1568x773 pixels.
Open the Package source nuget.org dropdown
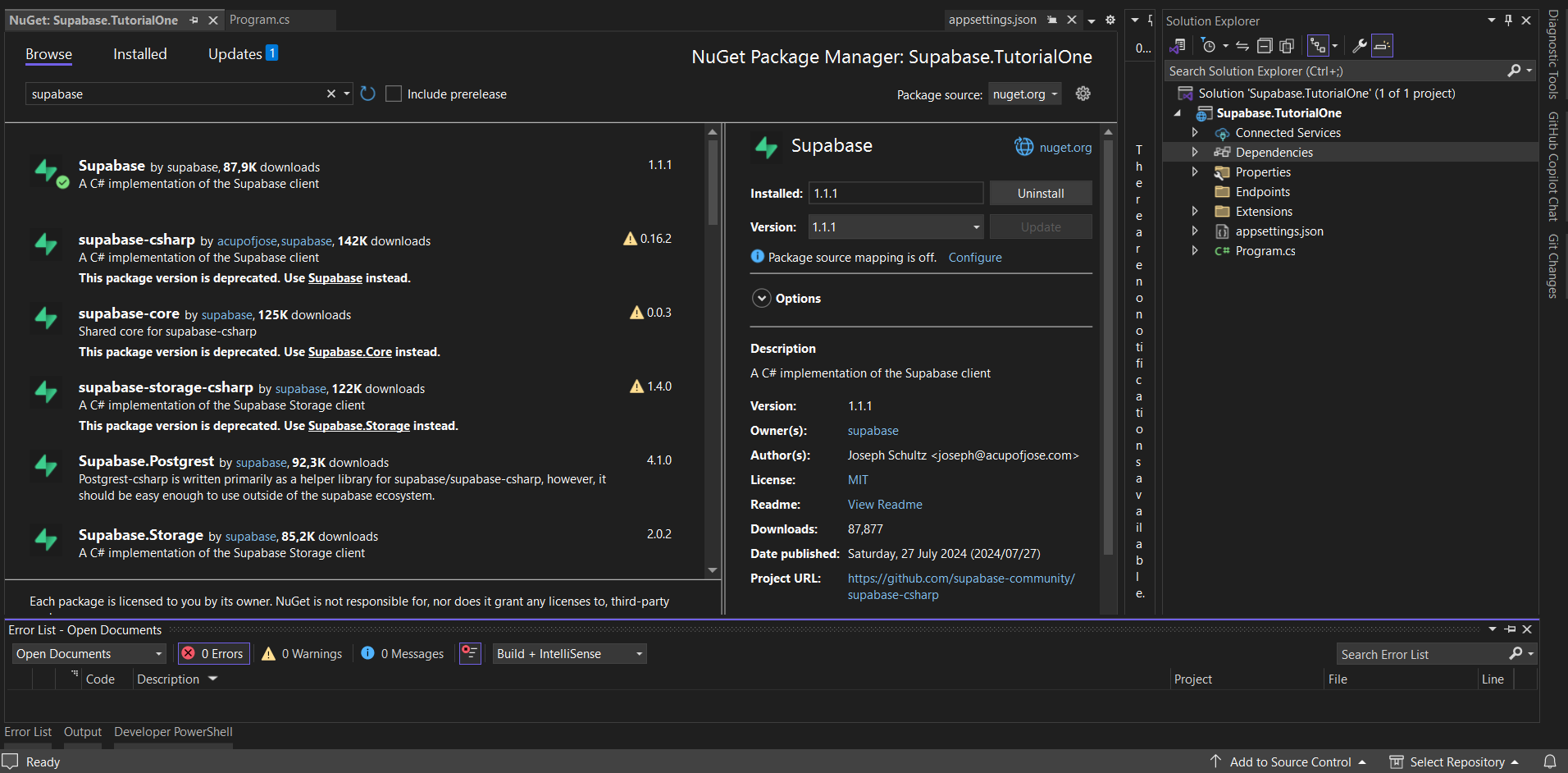point(1024,94)
